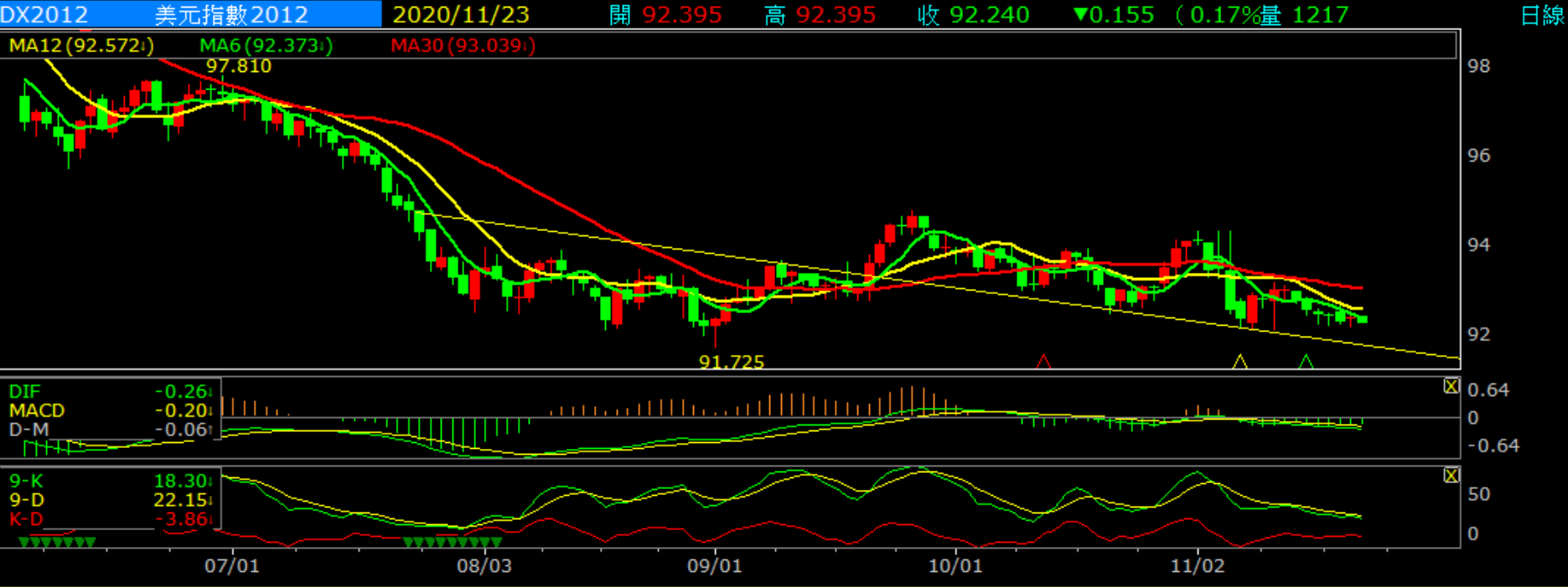1568x587 pixels.
Task: Click the green down-triangle markers at bottom left
Action: pyautogui.click(x=57, y=543)
